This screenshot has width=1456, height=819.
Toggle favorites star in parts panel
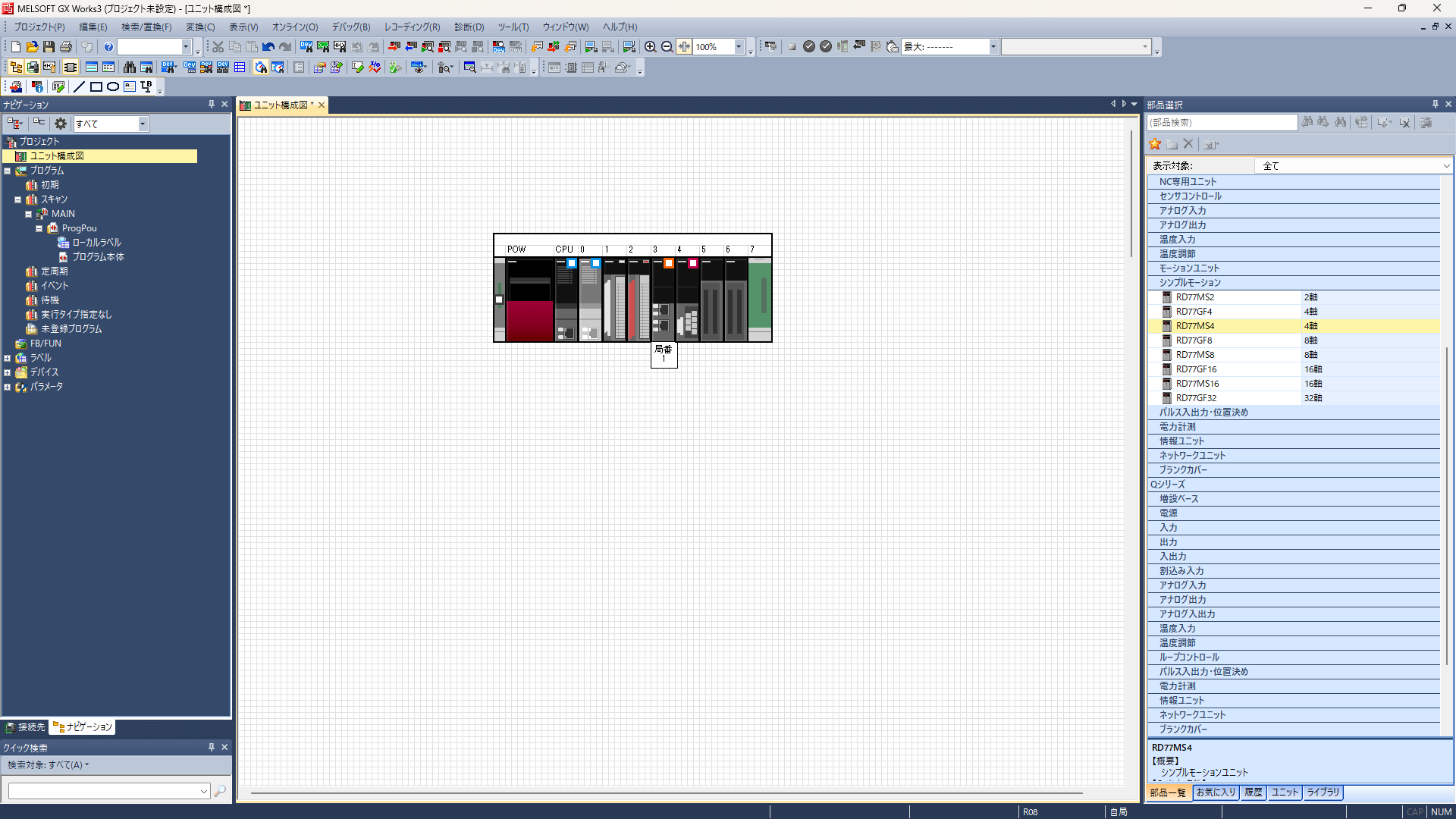point(1155,144)
